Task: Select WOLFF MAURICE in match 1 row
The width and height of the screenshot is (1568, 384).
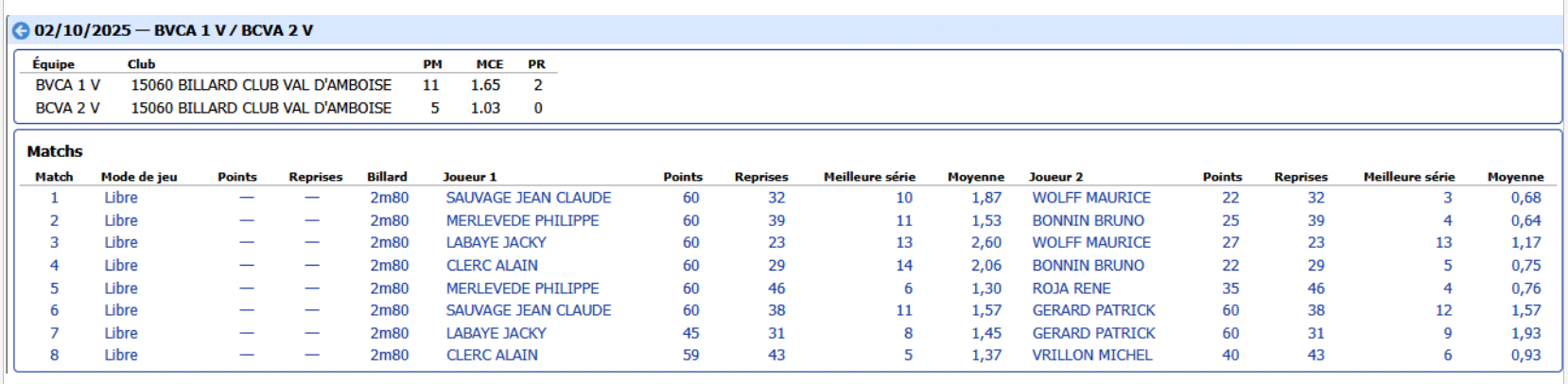Action: [1090, 198]
